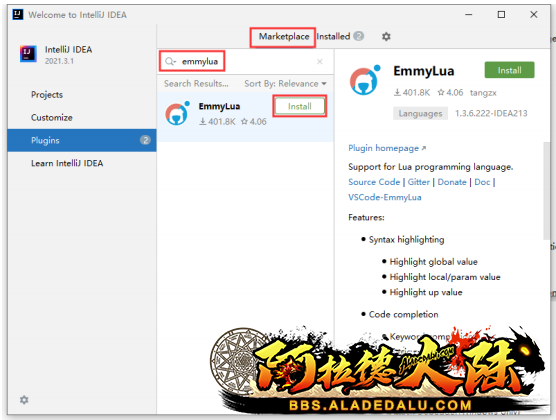The image size is (556, 420).
Task: Open Learn IntelliJ IDEA section
Action: [x=67, y=163]
